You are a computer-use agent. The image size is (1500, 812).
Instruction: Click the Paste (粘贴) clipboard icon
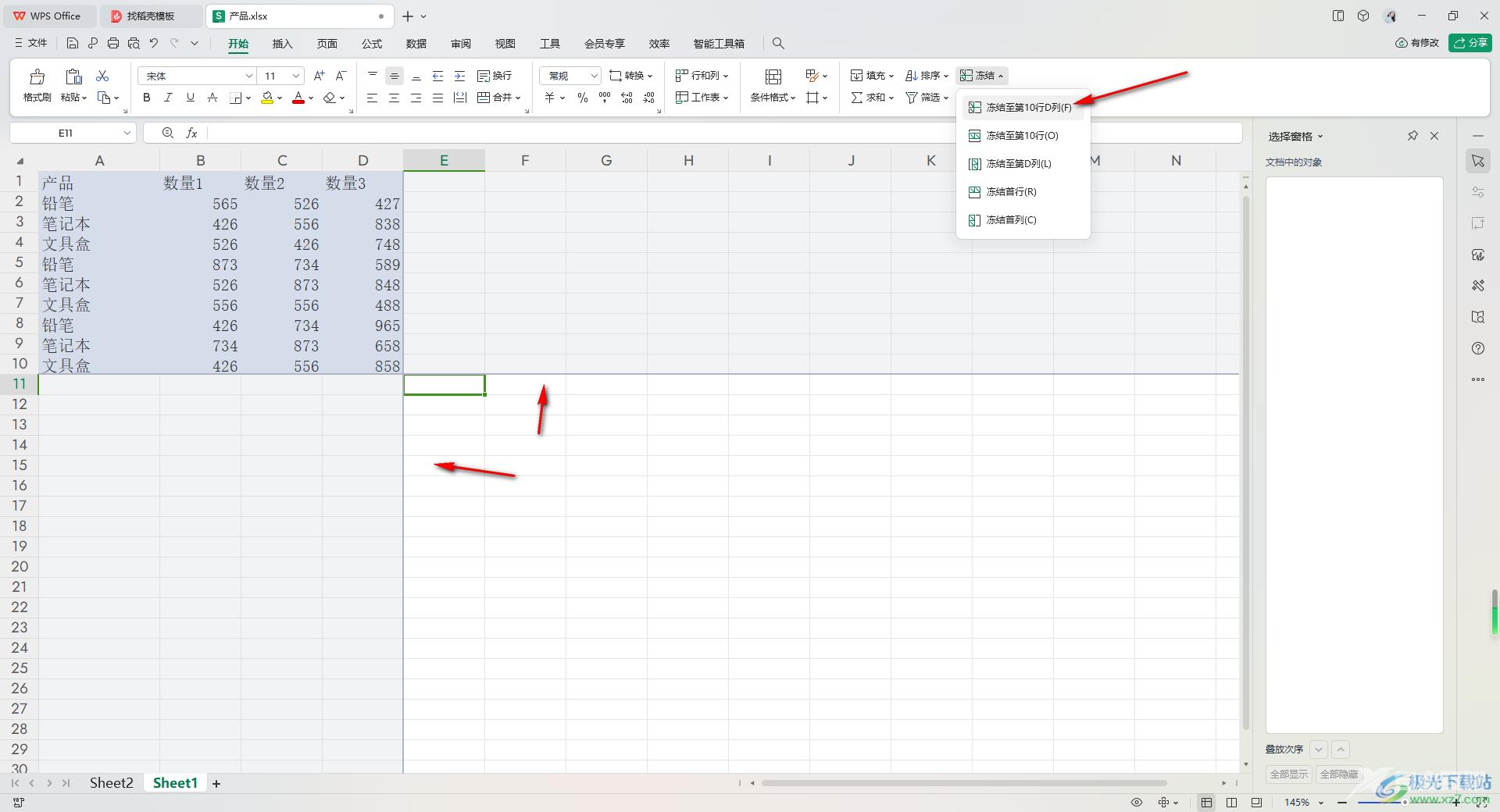73,77
